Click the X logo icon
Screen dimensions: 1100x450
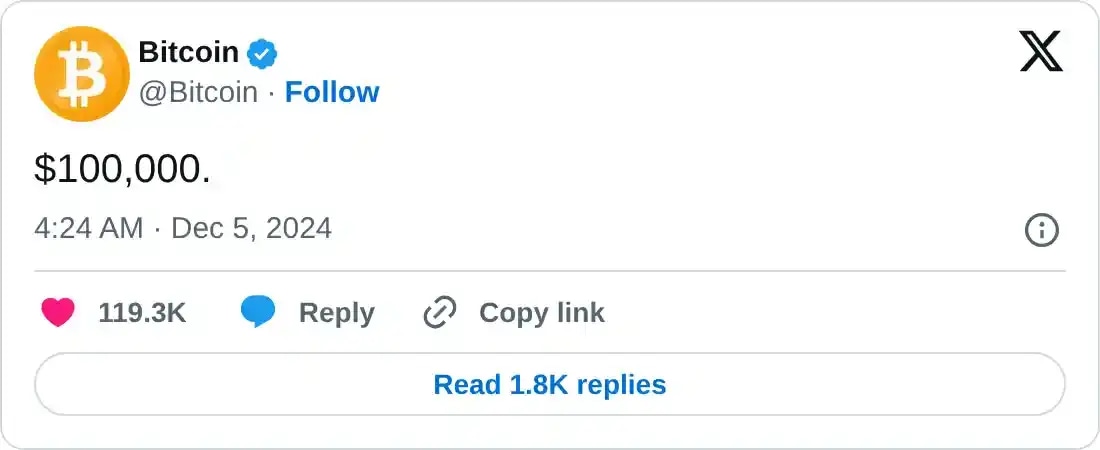click(1041, 51)
